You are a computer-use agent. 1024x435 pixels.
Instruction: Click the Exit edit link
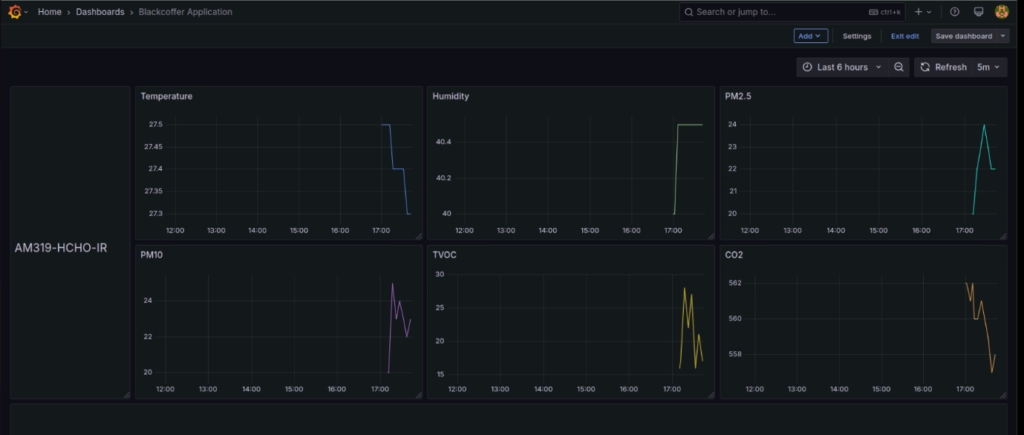[x=905, y=36]
